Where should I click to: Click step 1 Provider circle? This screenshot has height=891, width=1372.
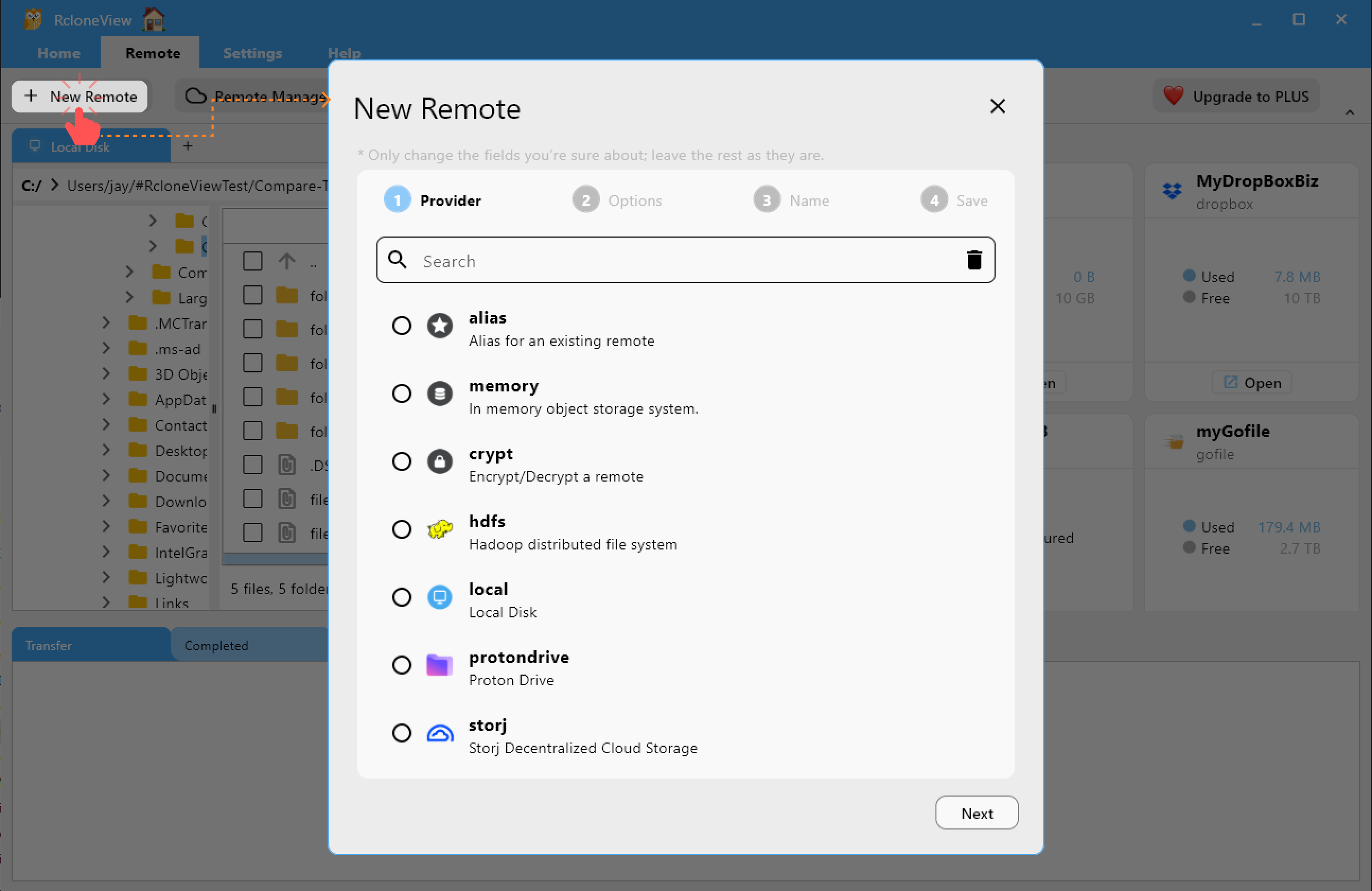[397, 200]
